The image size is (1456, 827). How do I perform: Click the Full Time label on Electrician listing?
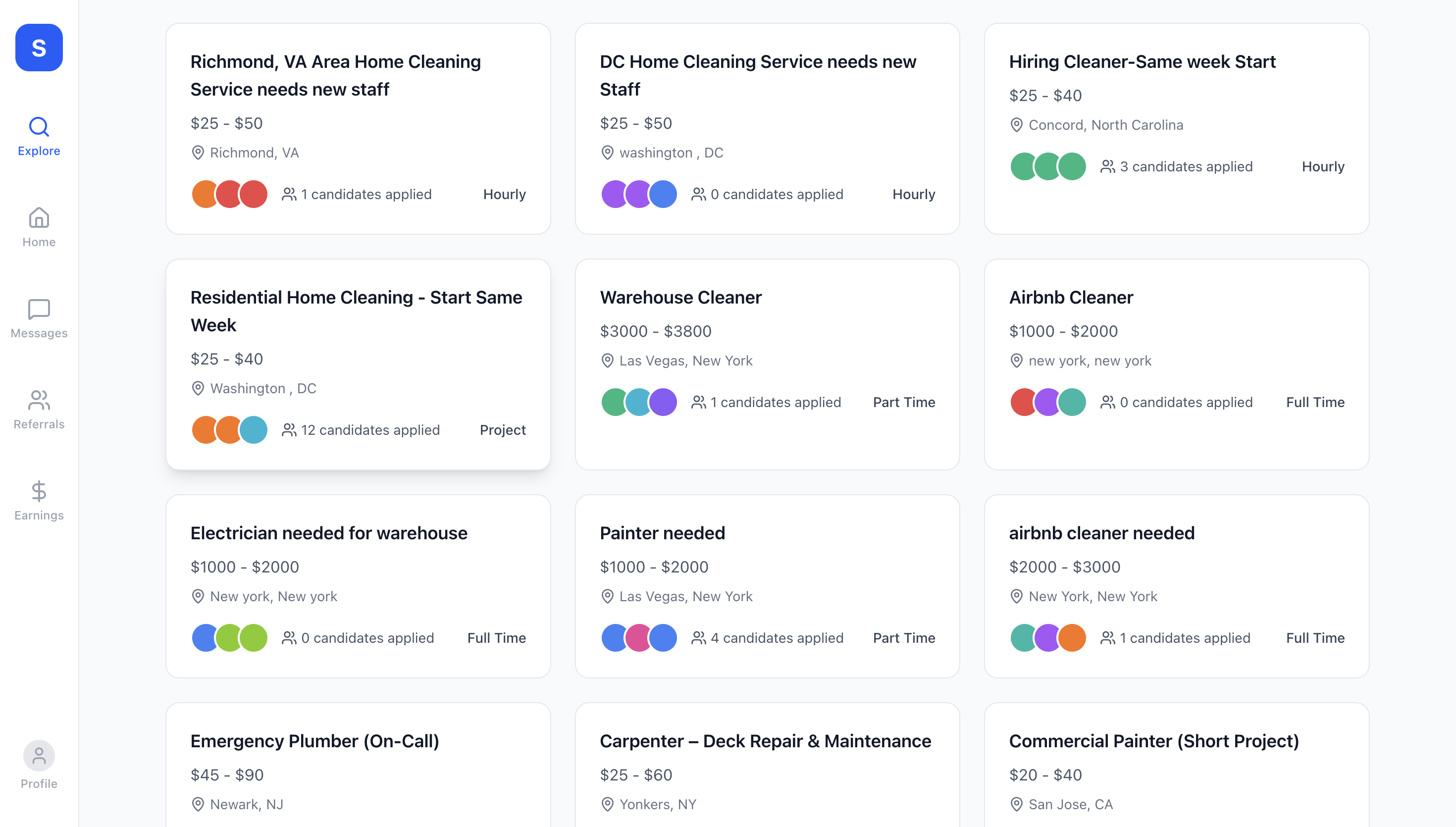[496, 637]
